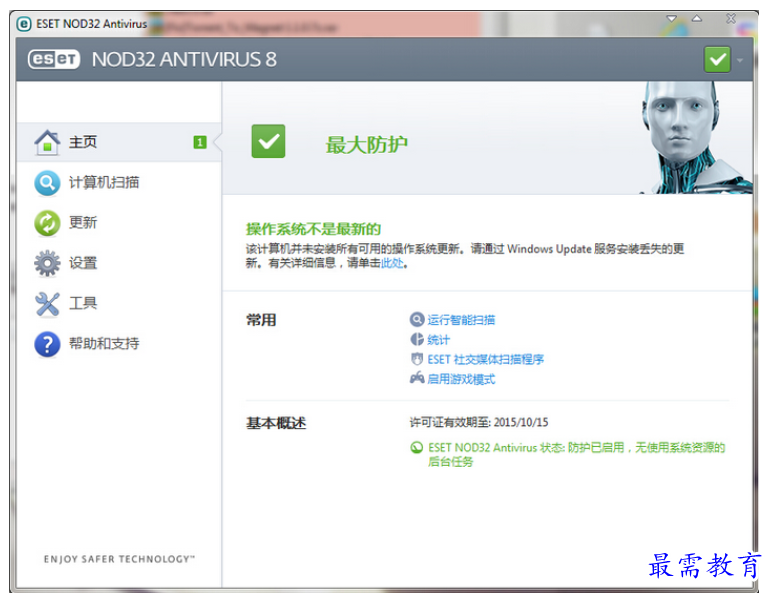Screen dimensions: 770x597
Task: Click the title bar downward triangle button
Action: (671, 19)
